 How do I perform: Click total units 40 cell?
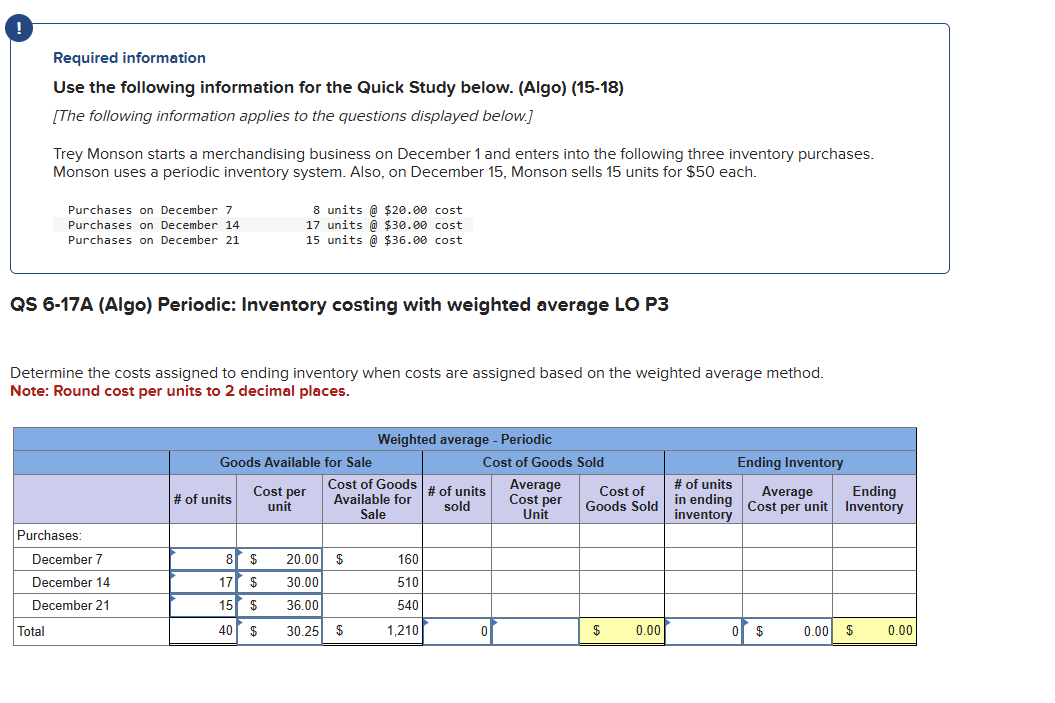point(203,631)
